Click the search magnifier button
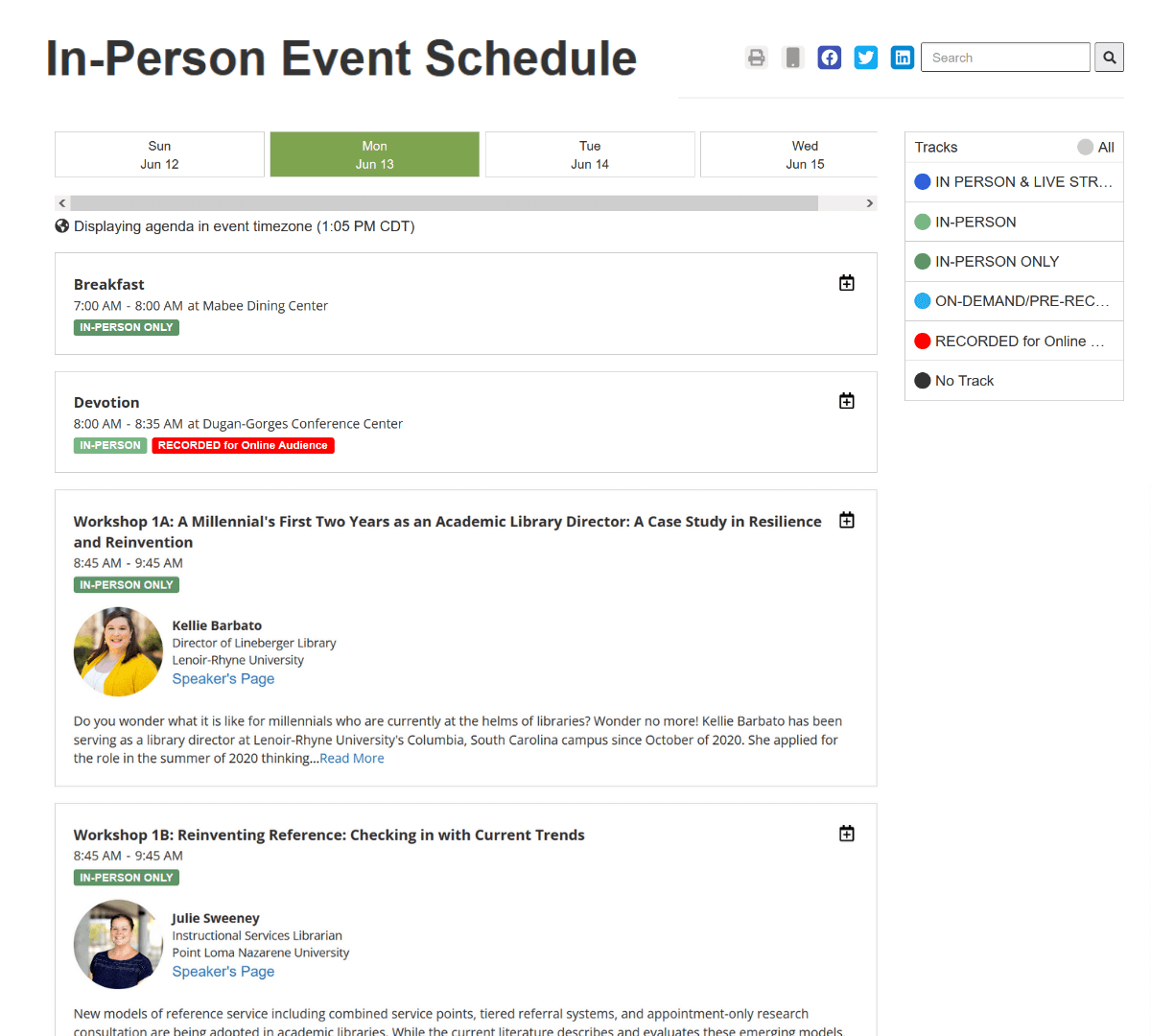This screenshot has width=1151, height=1036. pyautogui.click(x=1109, y=58)
